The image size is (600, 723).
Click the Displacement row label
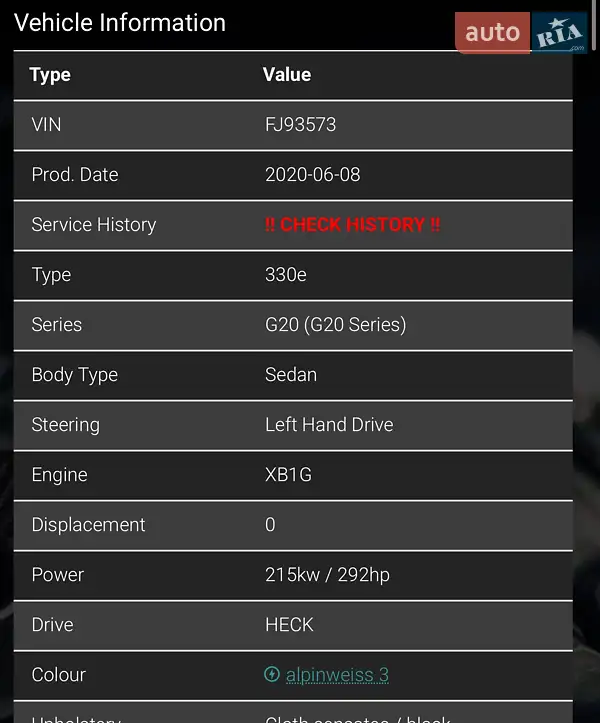pos(88,525)
